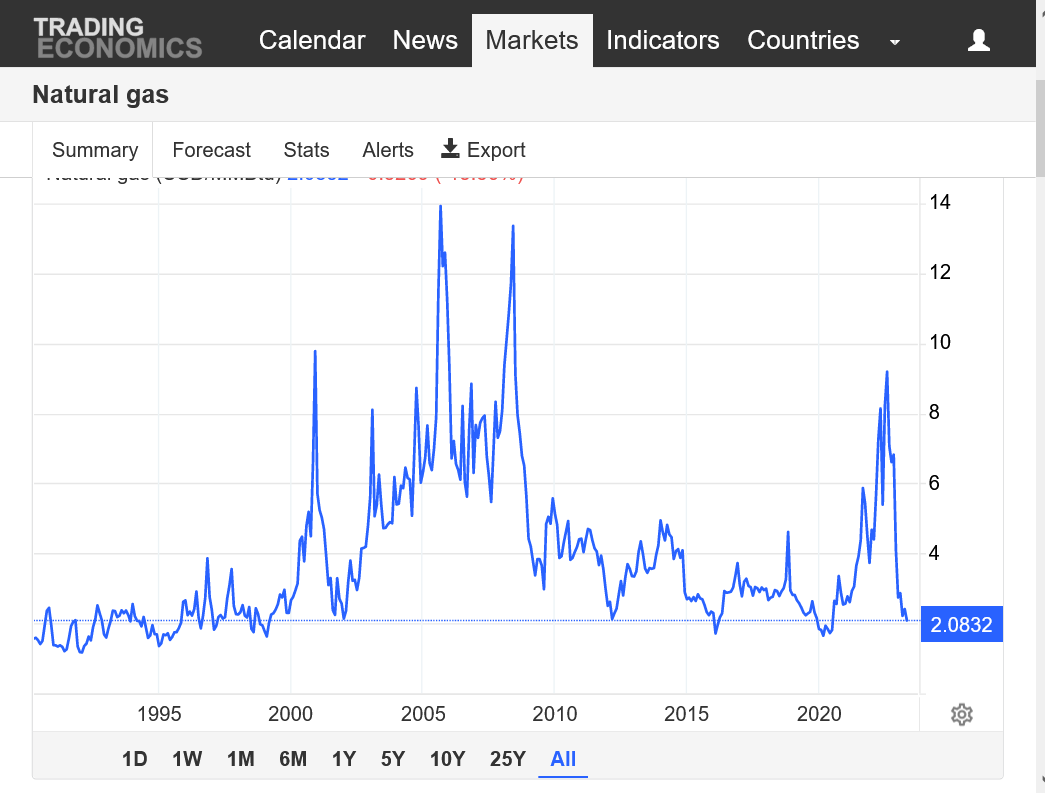The height and width of the screenshot is (800, 1045).
Task: Click the 10 y-axis value
Action: coord(940,342)
